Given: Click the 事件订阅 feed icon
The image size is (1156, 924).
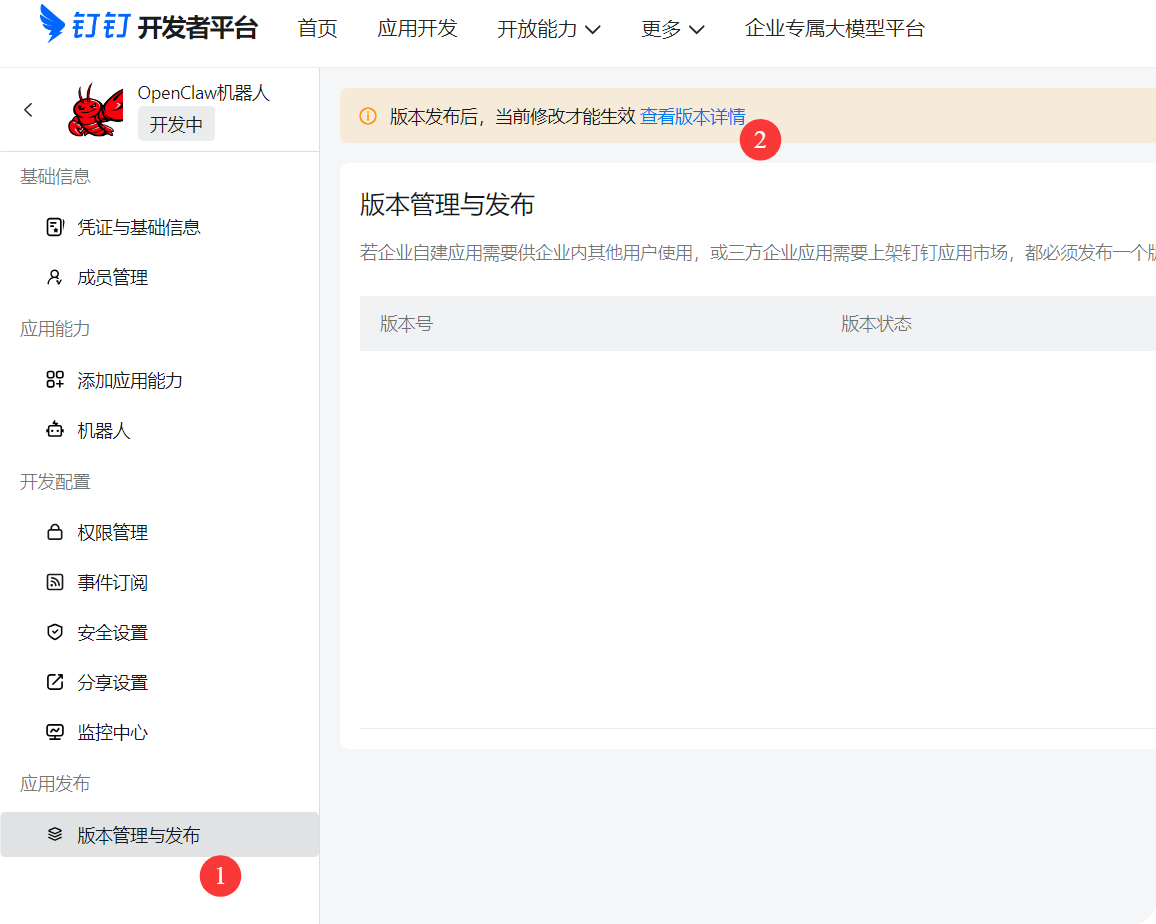Looking at the screenshot, I should pos(55,582).
